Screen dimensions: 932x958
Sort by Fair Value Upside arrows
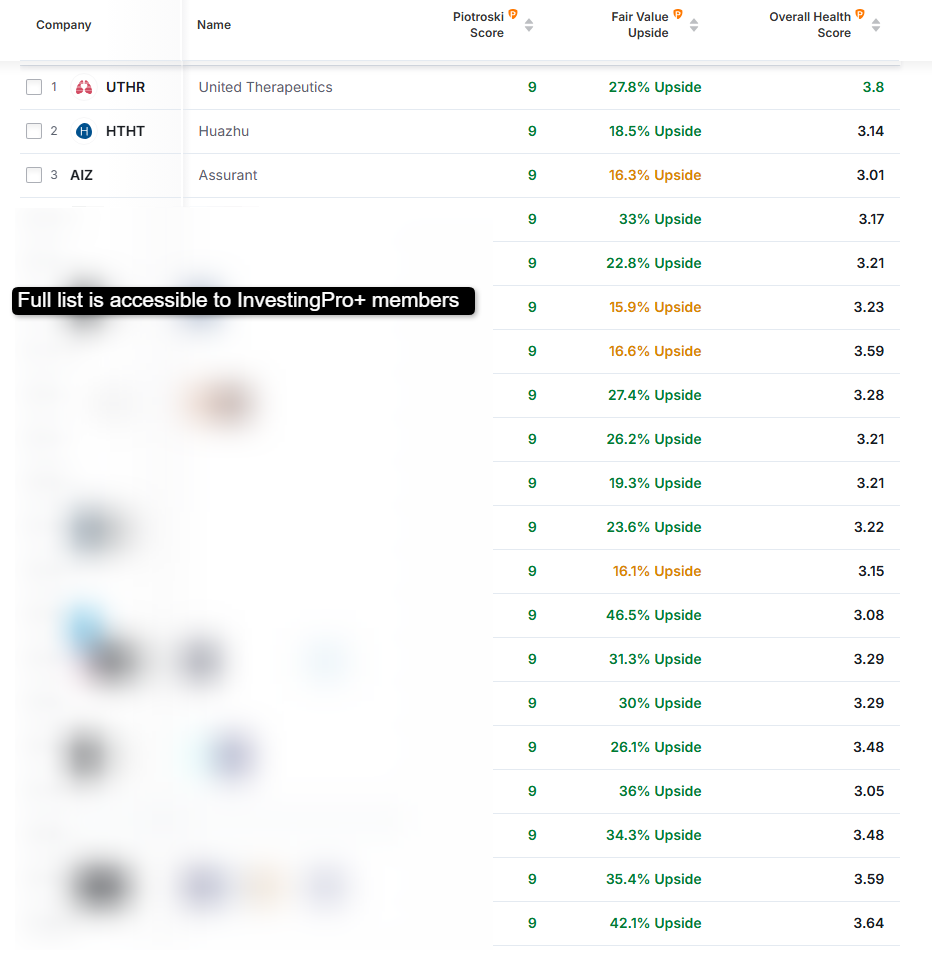tap(694, 25)
